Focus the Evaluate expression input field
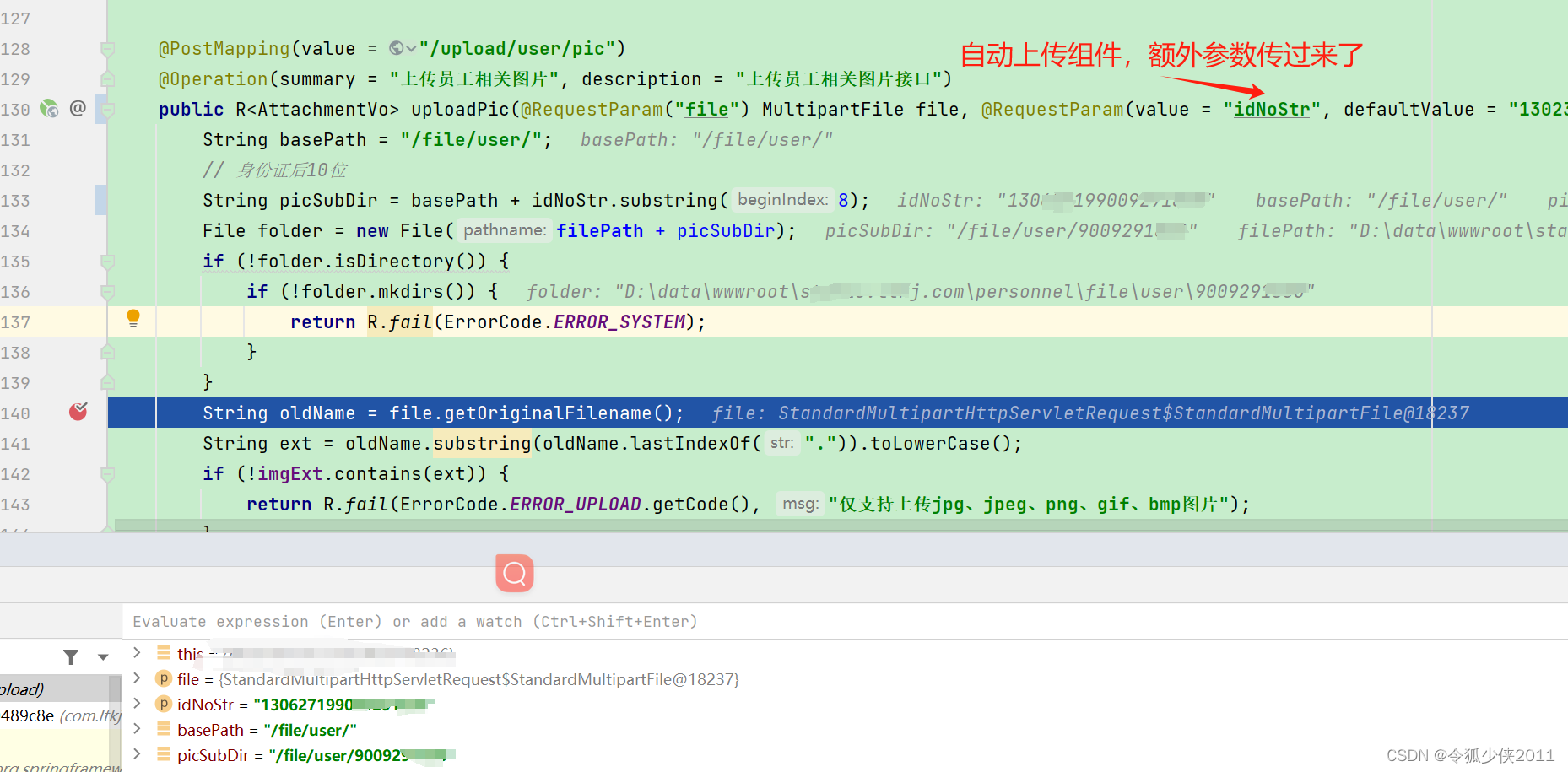1568x772 pixels. [845, 622]
